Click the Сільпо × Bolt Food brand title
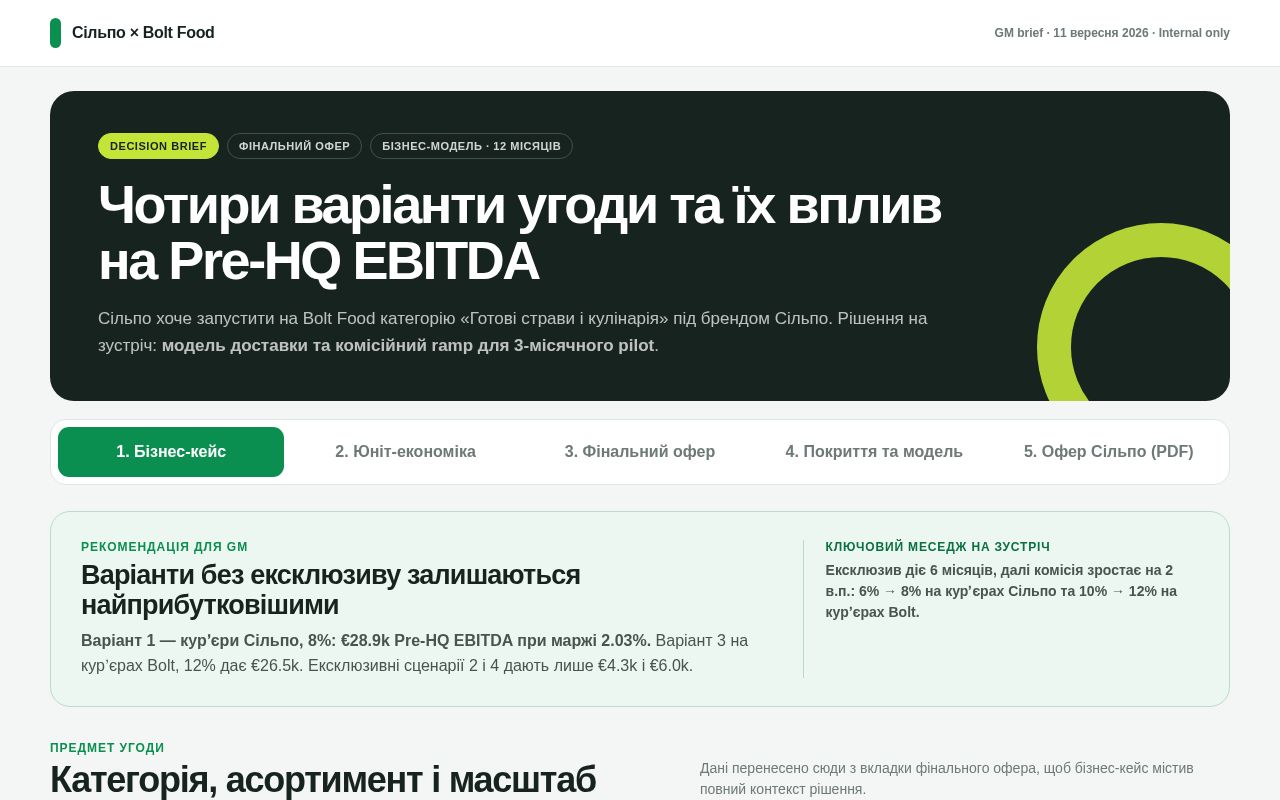 click(143, 33)
